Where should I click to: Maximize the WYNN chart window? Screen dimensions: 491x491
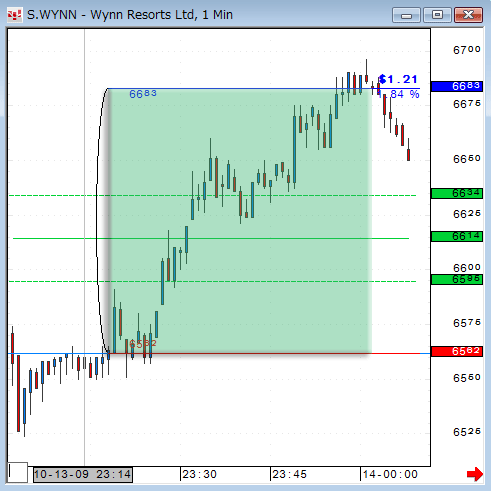click(x=437, y=15)
